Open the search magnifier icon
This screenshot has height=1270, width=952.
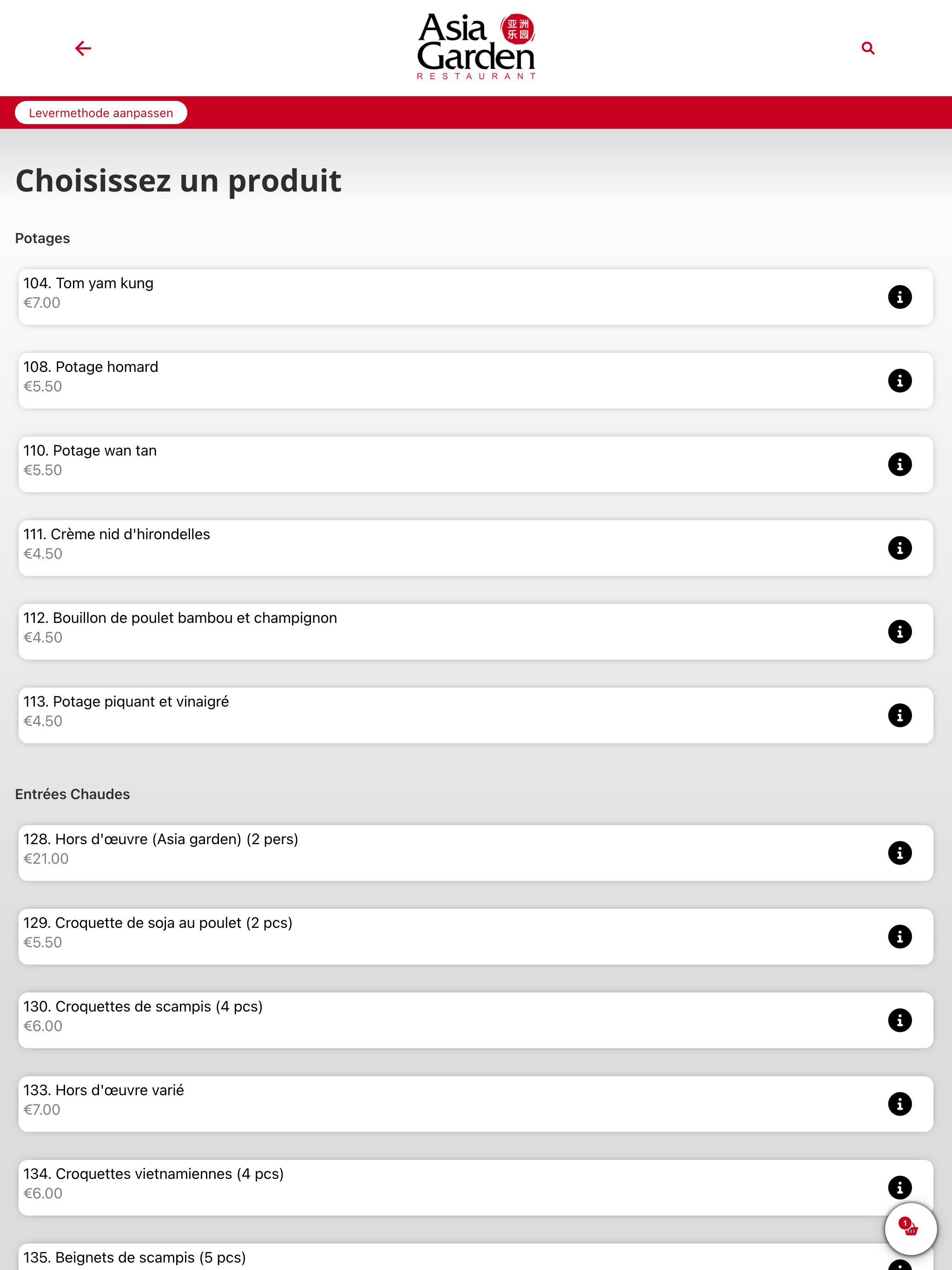pyautogui.click(x=867, y=48)
